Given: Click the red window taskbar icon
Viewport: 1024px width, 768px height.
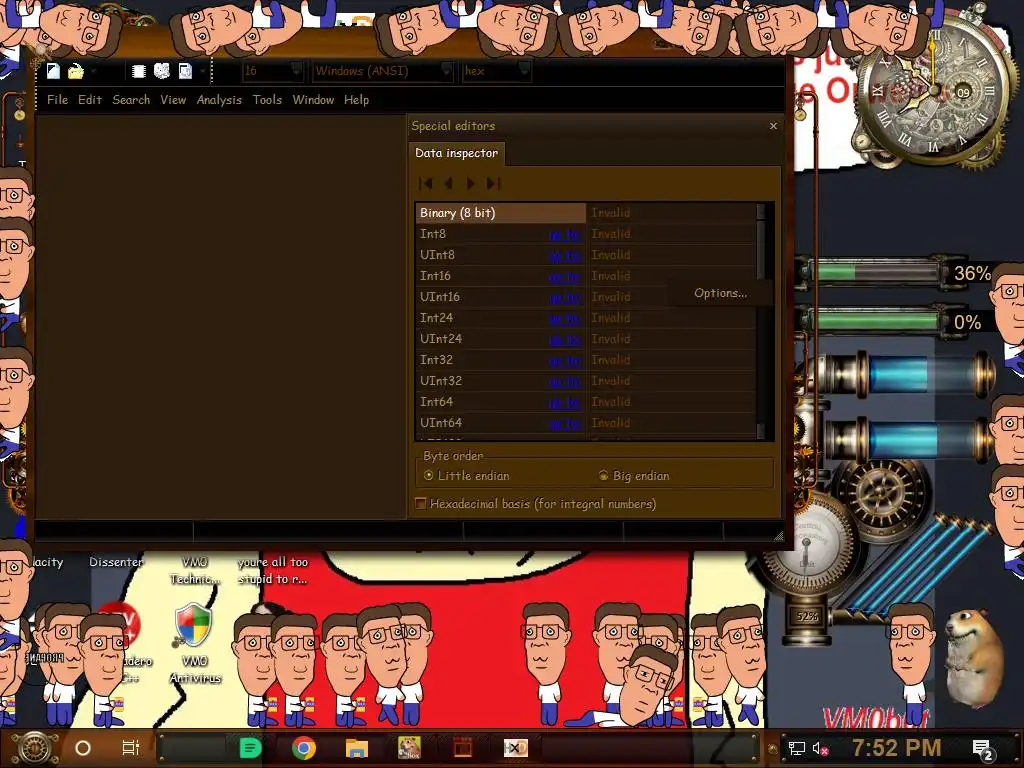Looking at the screenshot, I should [x=463, y=748].
